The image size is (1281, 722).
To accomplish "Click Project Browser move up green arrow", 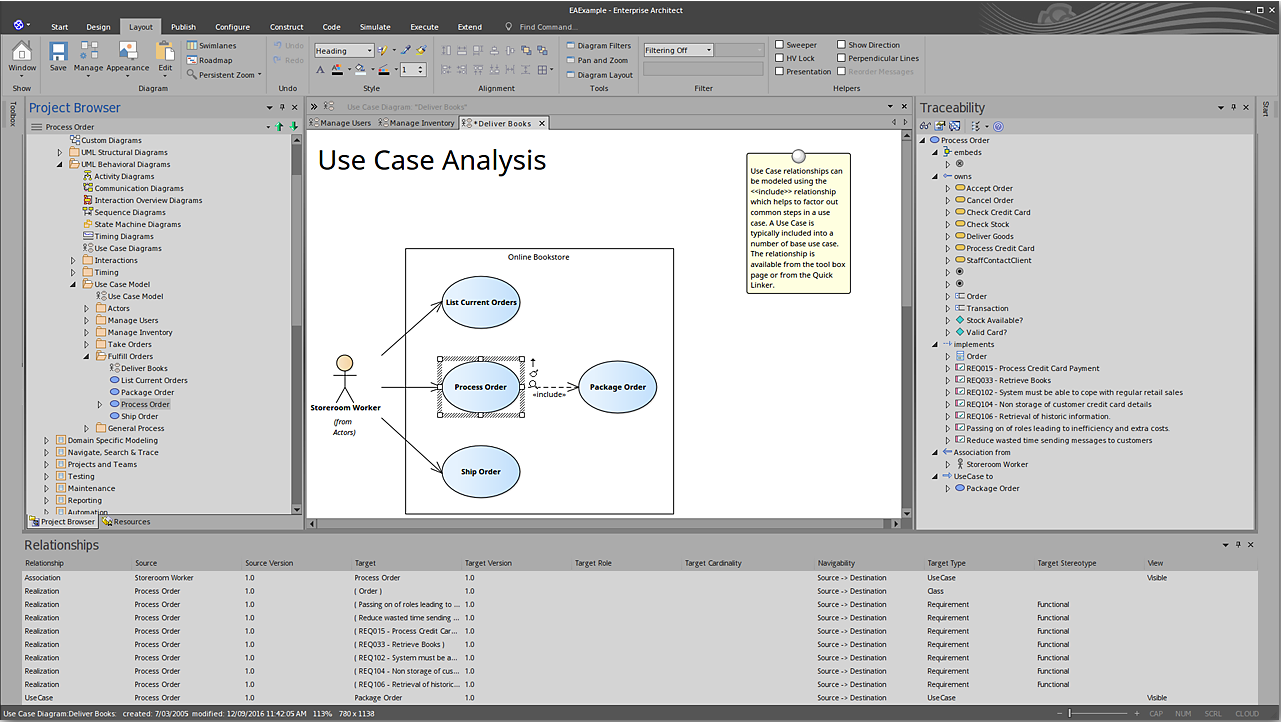I will [x=280, y=127].
